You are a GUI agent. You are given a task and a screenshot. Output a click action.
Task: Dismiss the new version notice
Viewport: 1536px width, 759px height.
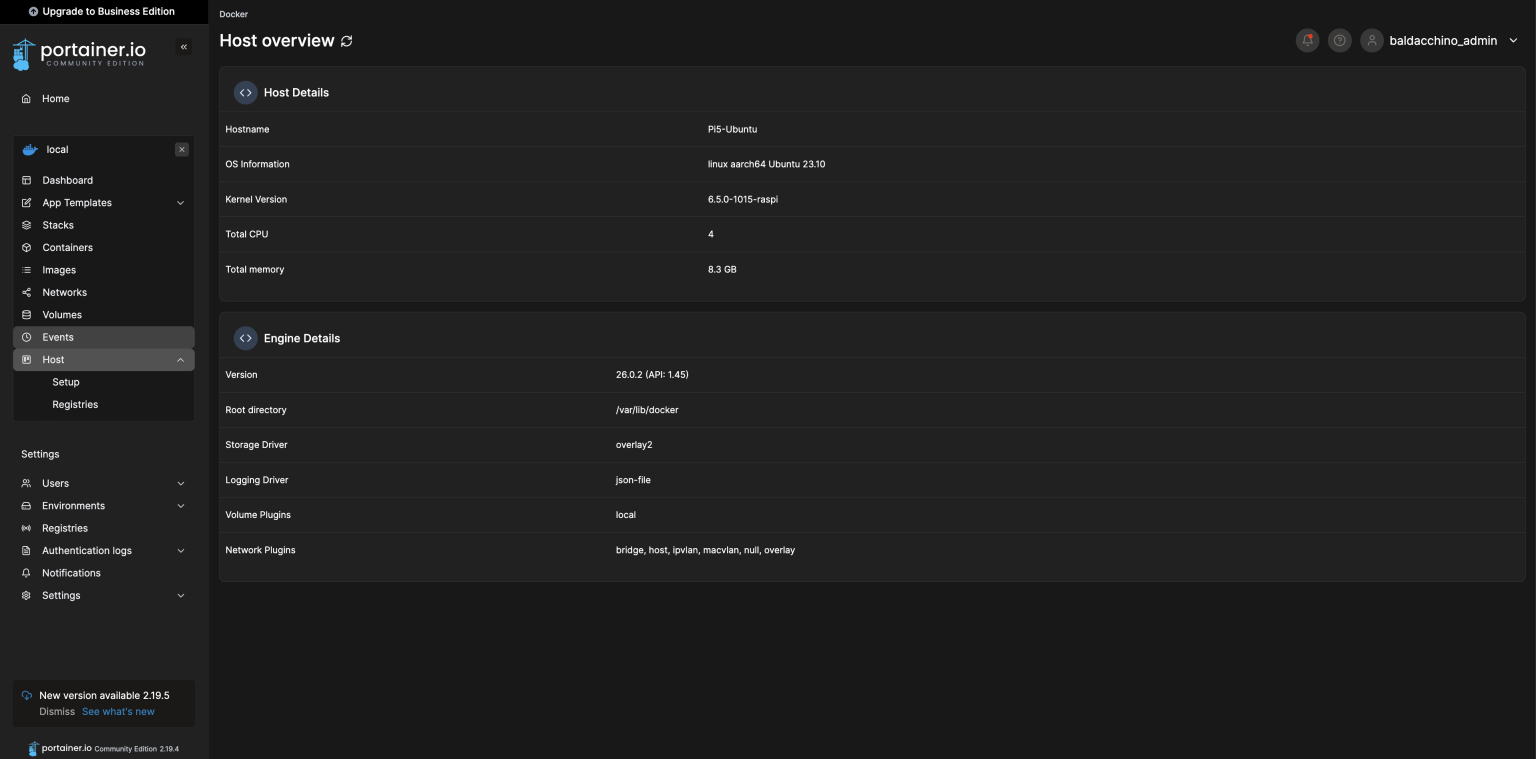pyautogui.click(x=57, y=712)
